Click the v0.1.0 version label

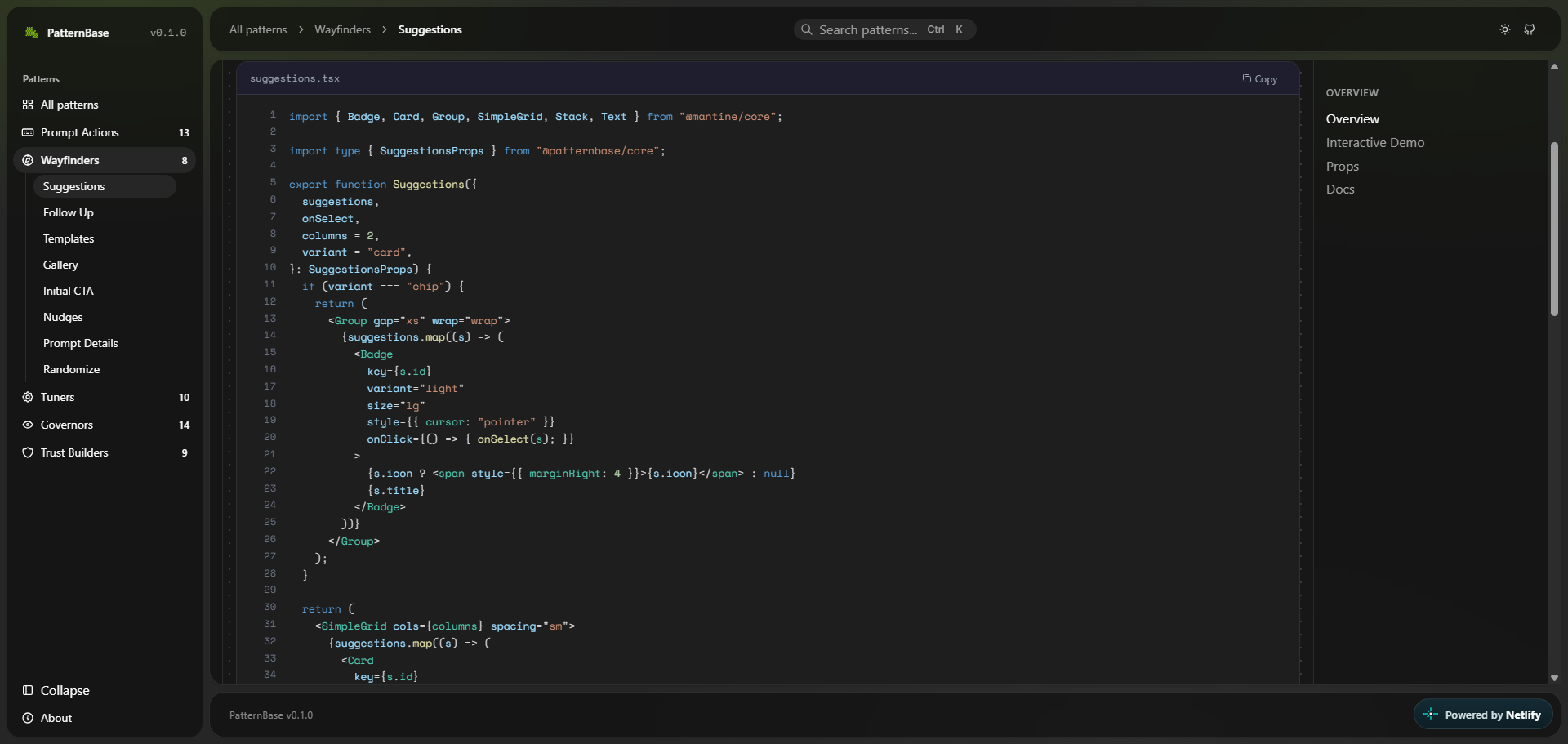tap(168, 33)
